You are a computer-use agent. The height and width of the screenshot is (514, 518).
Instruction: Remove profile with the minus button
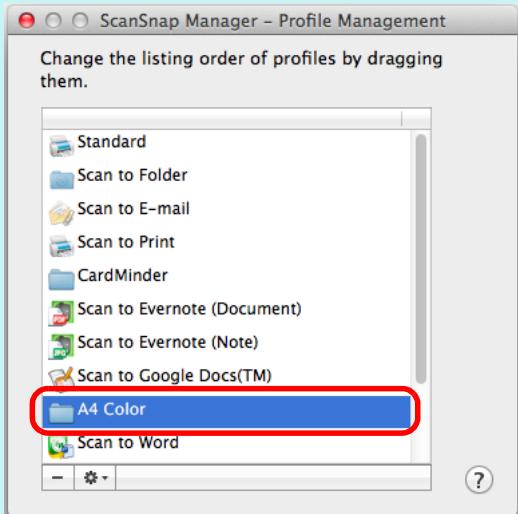pyautogui.click(x=58, y=478)
